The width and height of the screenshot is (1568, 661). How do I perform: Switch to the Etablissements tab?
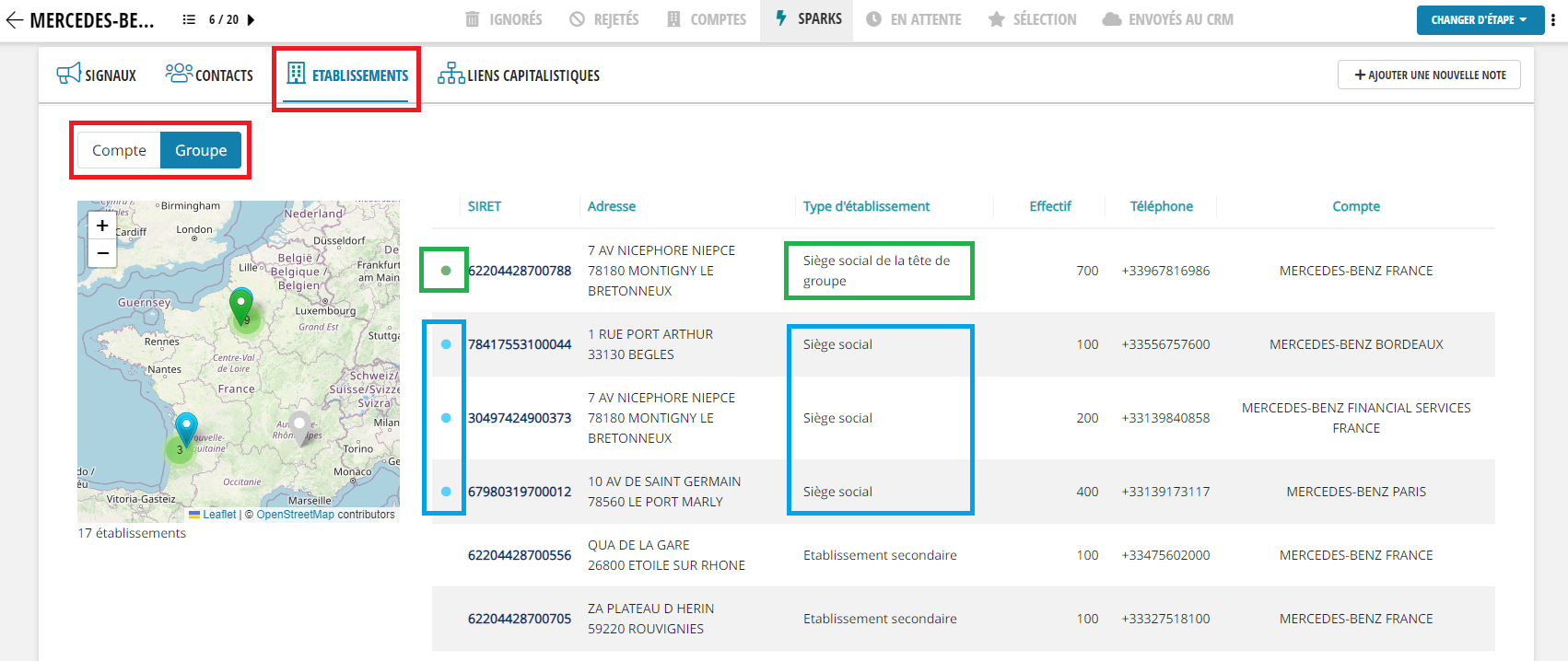tap(346, 75)
